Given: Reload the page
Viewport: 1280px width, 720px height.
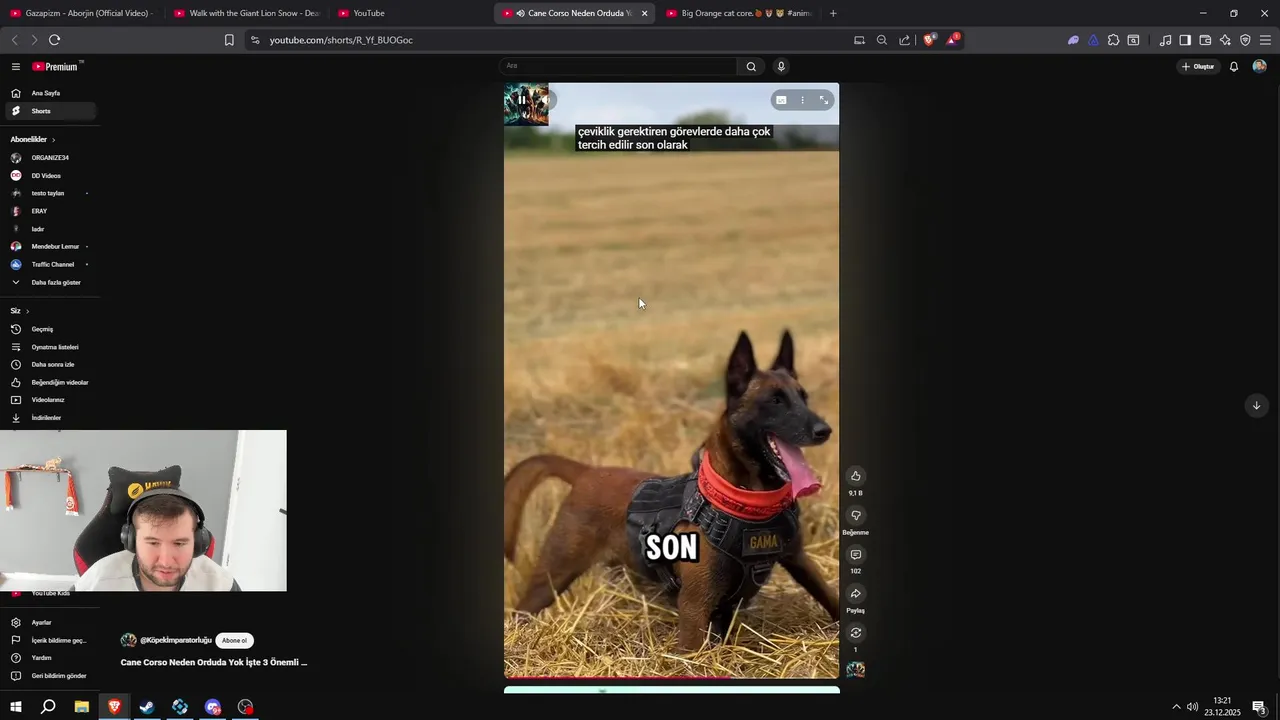Looking at the screenshot, I should tap(54, 40).
